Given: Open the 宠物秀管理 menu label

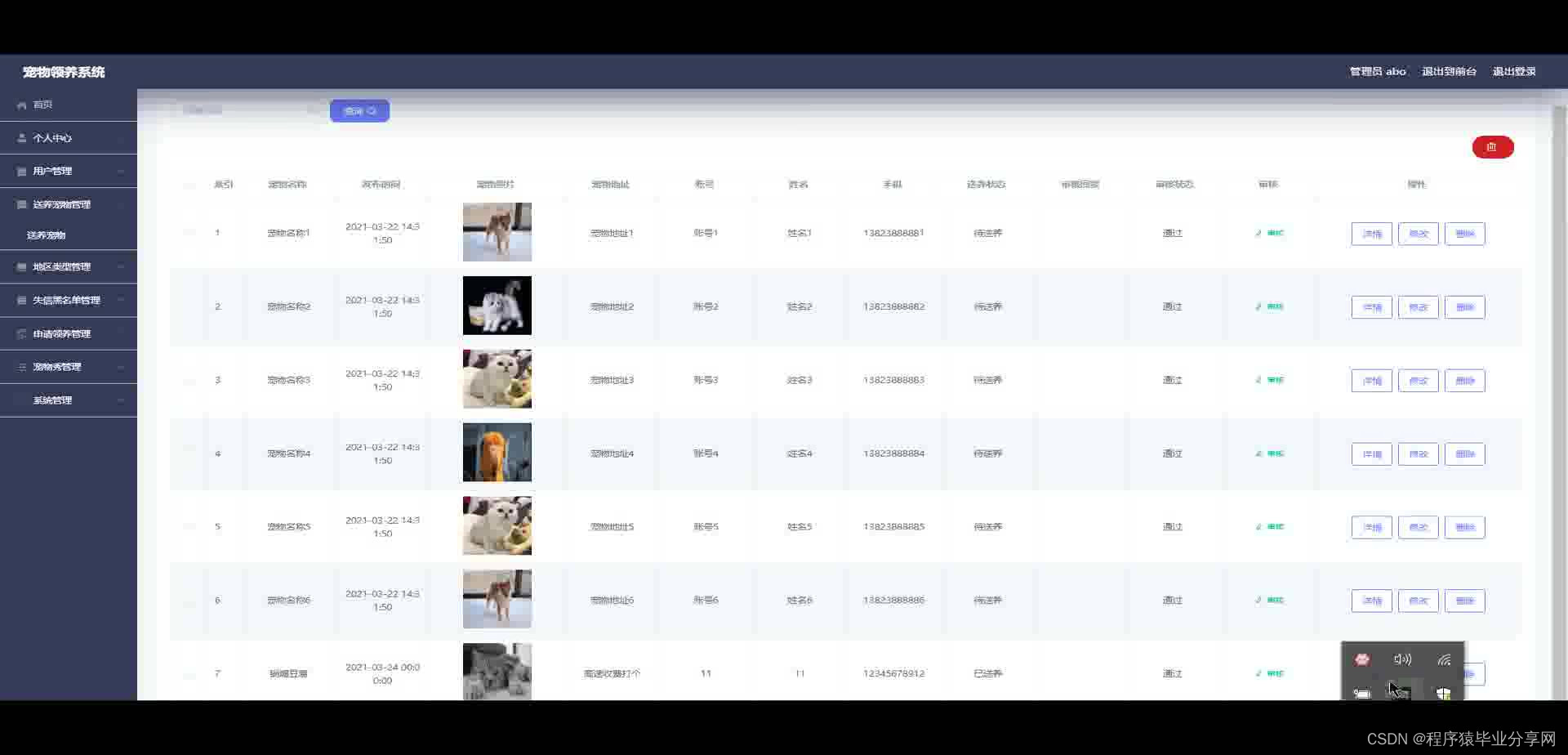Looking at the screenshot, I should point(57,368).
